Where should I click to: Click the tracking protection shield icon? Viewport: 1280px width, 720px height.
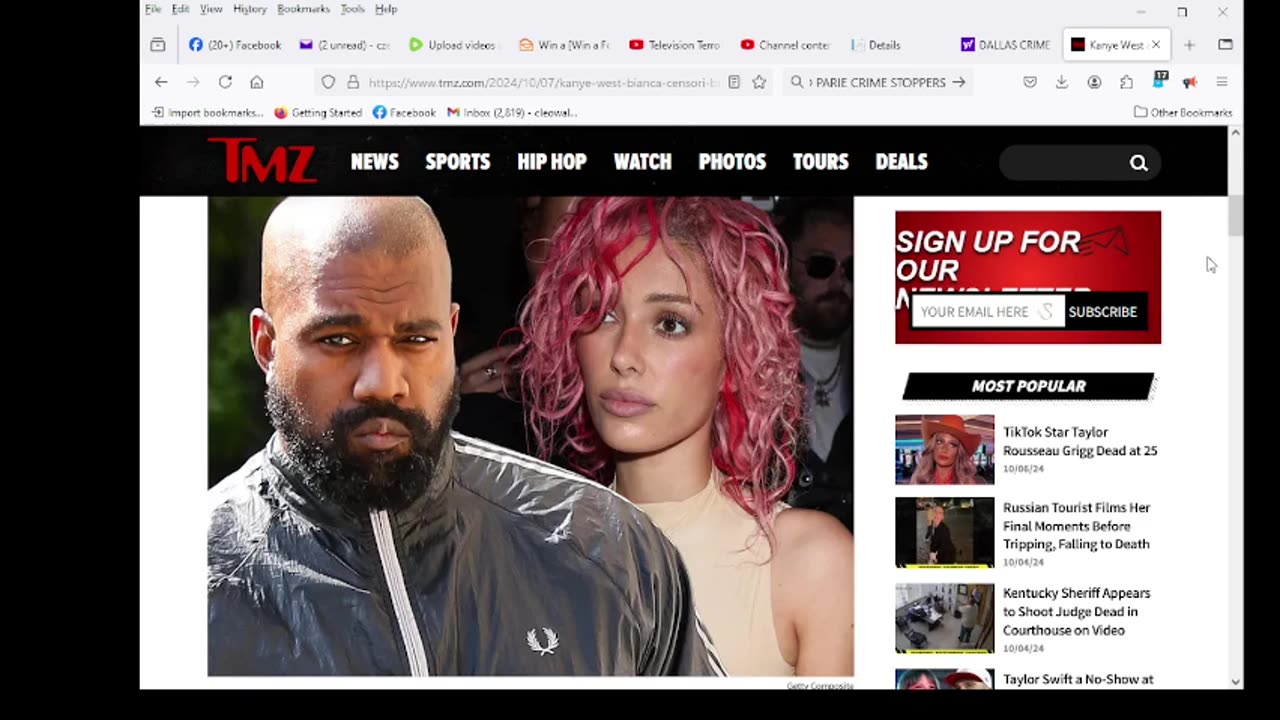click(328, 82)
